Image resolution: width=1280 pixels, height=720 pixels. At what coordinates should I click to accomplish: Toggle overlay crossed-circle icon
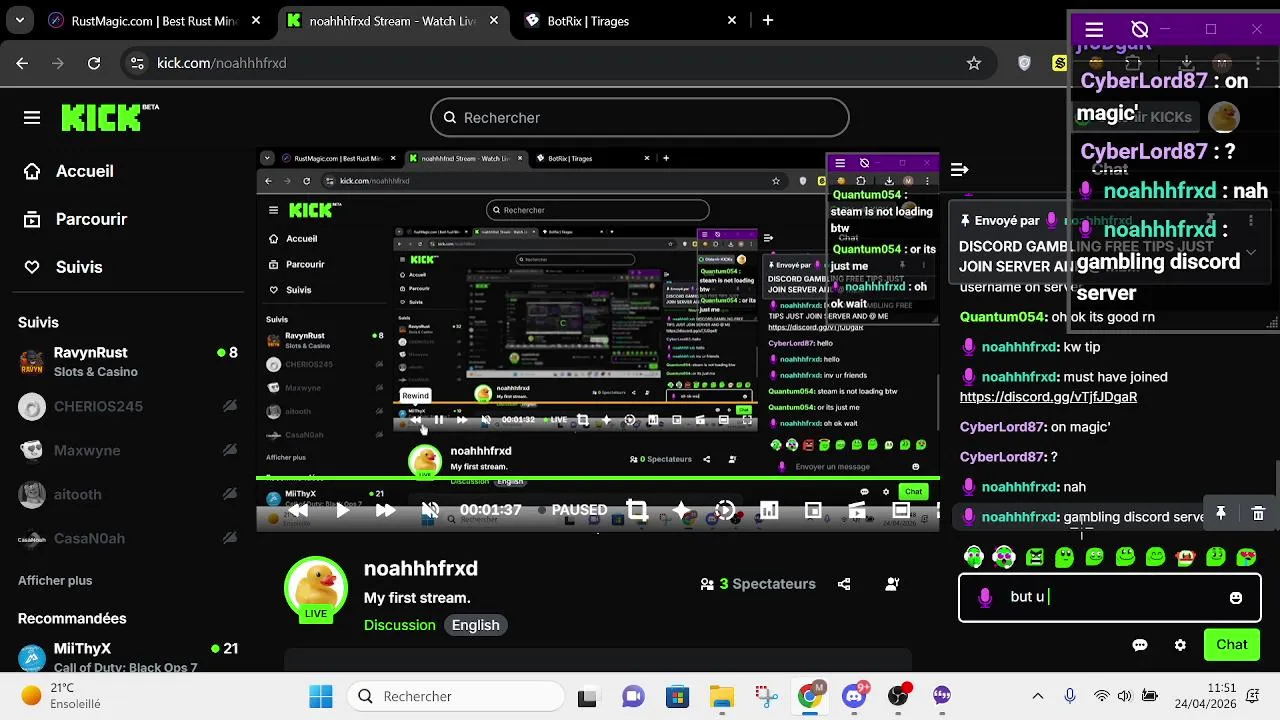[1140, 30]
